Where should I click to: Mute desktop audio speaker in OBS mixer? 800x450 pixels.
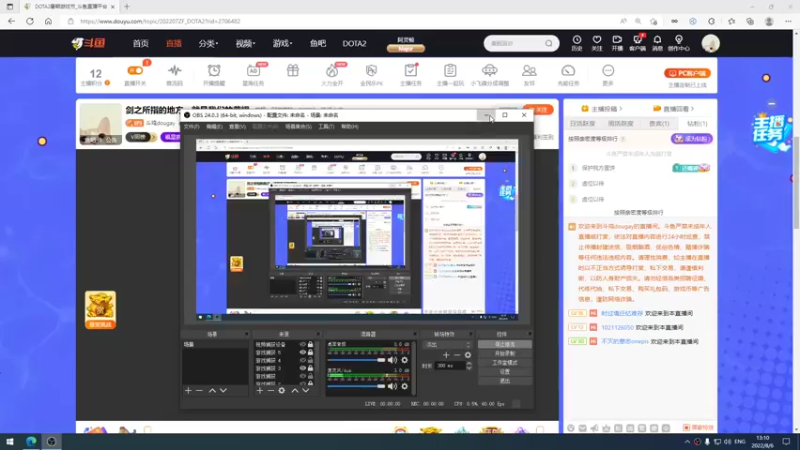click(392, 360)
